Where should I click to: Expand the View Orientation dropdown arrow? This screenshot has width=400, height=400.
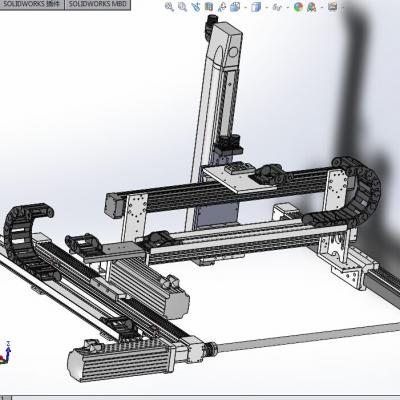point(245,7)
